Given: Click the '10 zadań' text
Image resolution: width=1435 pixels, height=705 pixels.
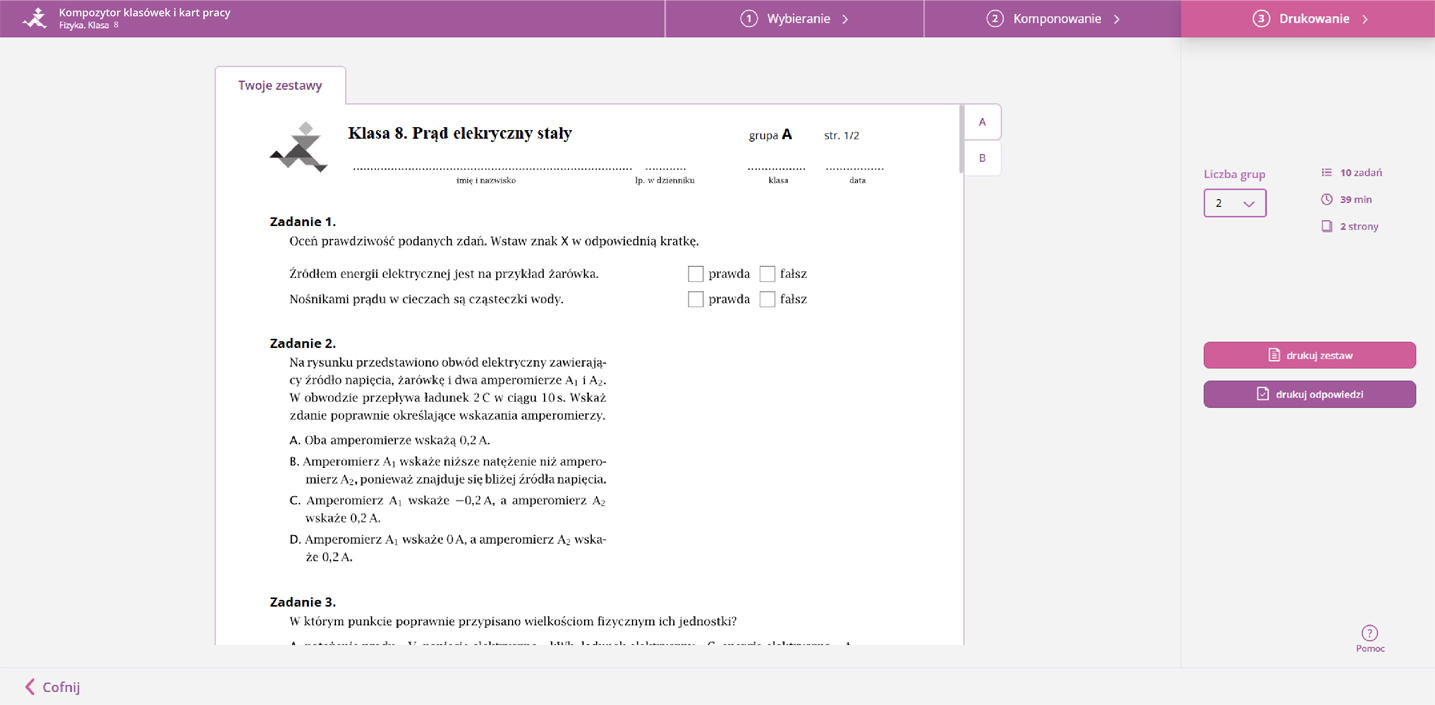Looking at the screenshot, I should coord(1361,172).
